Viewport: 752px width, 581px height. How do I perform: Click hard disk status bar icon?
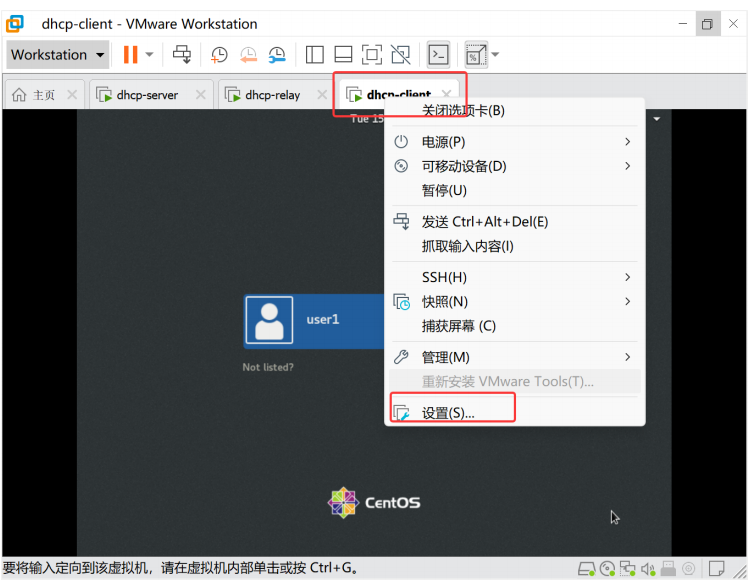586,569
